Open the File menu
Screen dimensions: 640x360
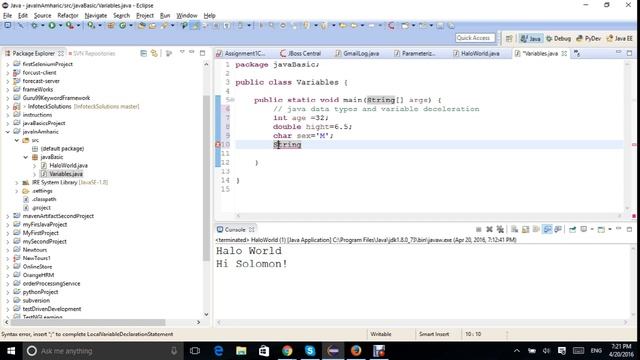[x=7, y=16]
